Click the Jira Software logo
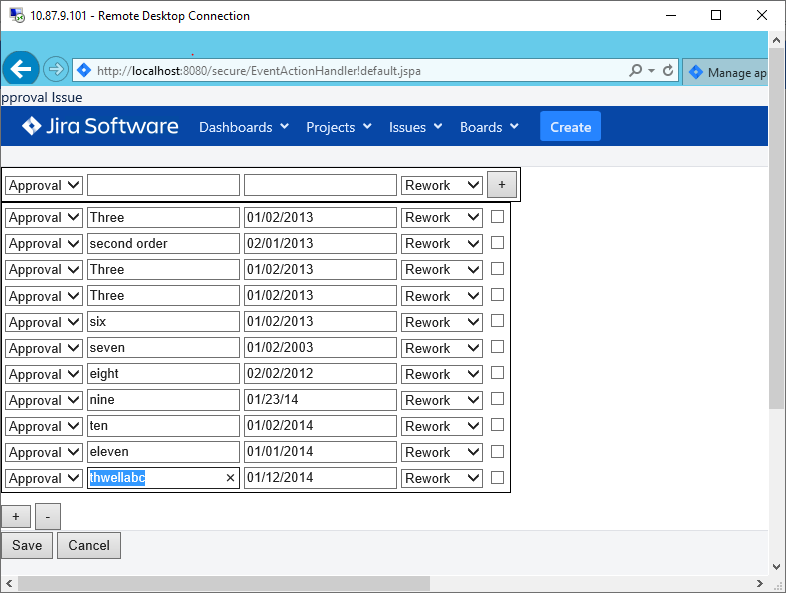 coord(100,126)
